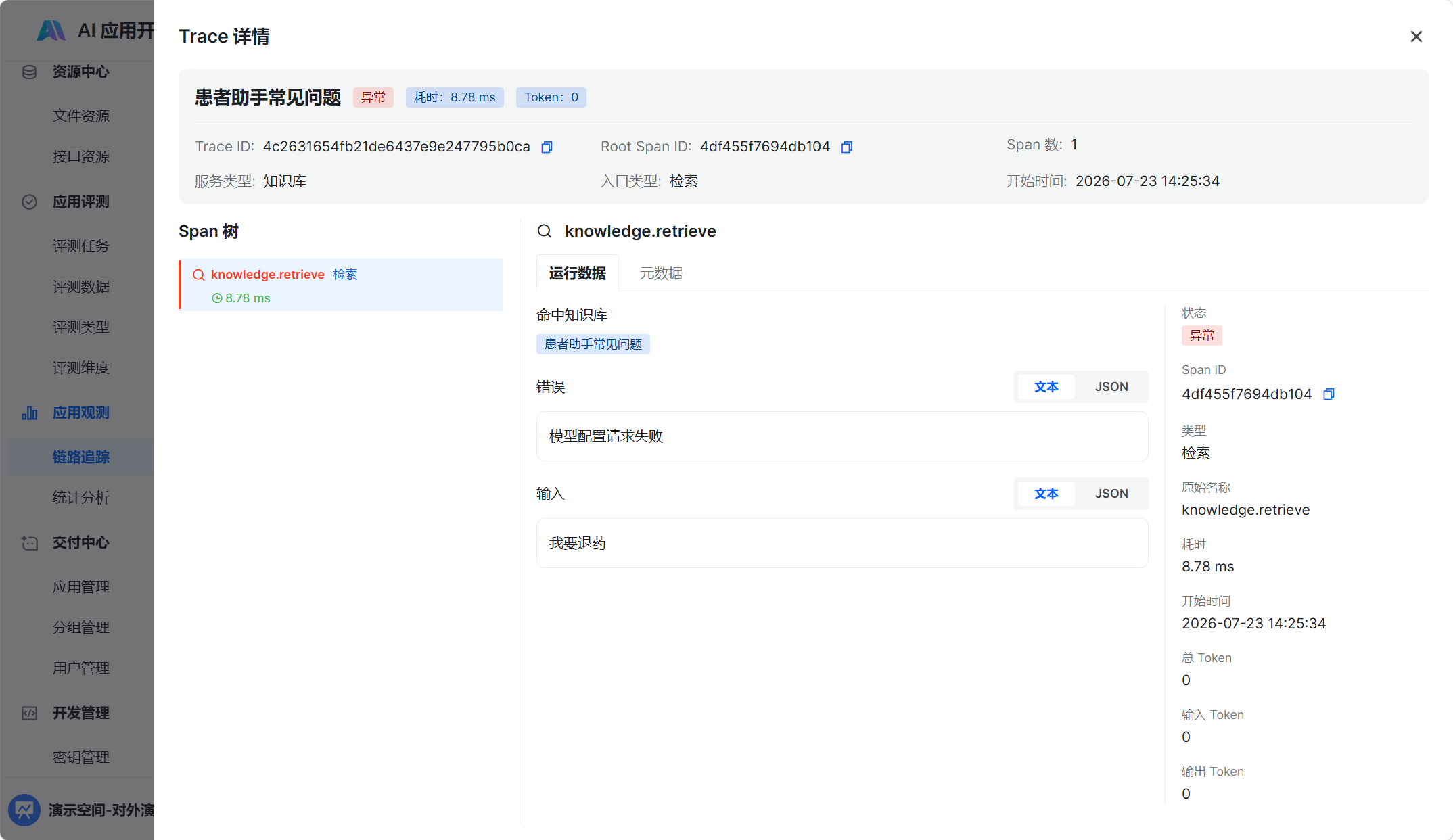
Task: Click the 开发管理 code icon
Action: coord(29,713)
